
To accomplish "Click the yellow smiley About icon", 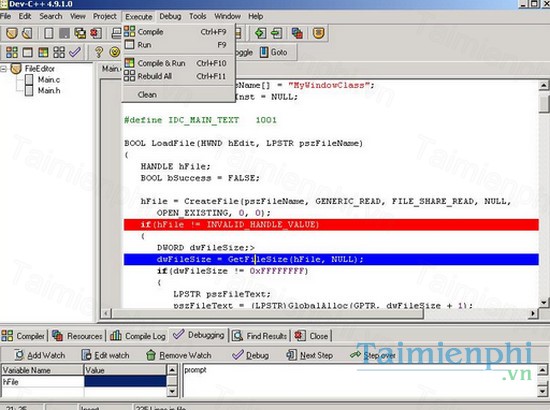I will point(114,52).
